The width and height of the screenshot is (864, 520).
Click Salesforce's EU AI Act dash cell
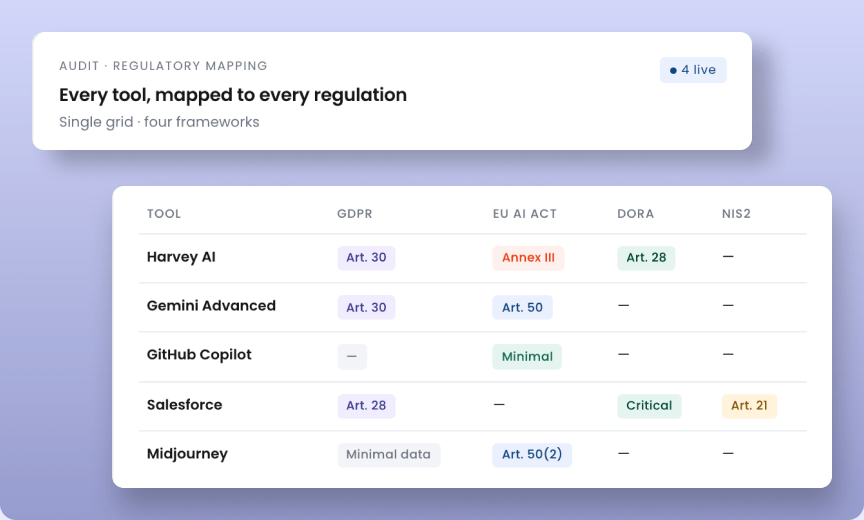[x=499, y=405]
